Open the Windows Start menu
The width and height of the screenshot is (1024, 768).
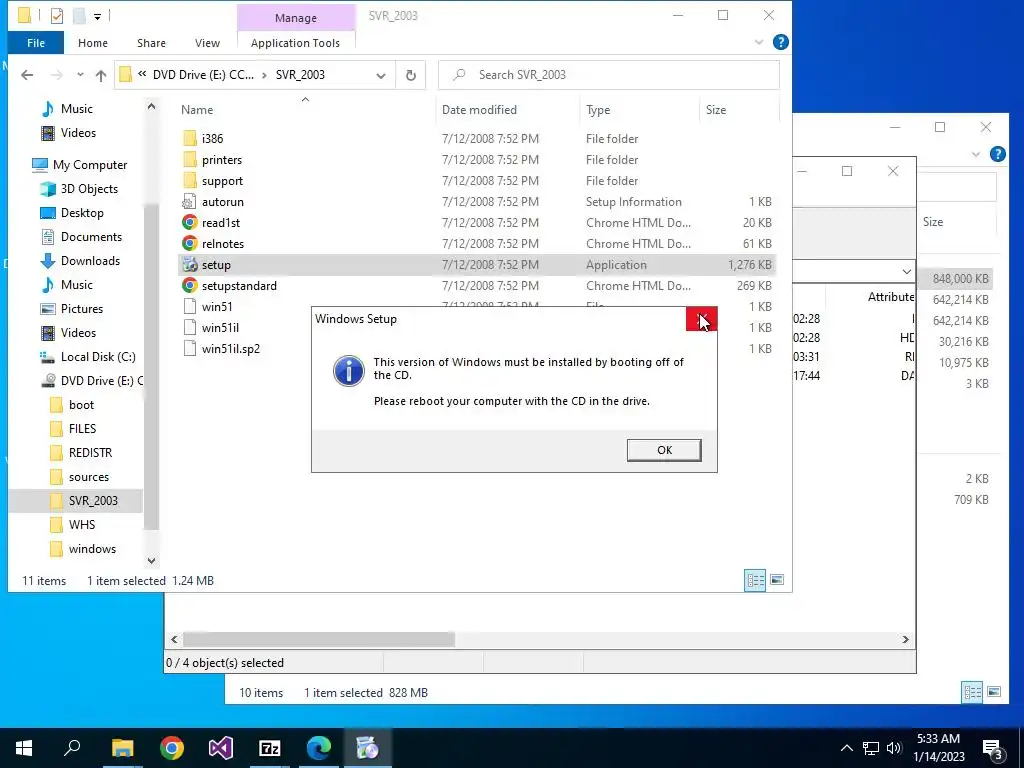tap(24, 748)
